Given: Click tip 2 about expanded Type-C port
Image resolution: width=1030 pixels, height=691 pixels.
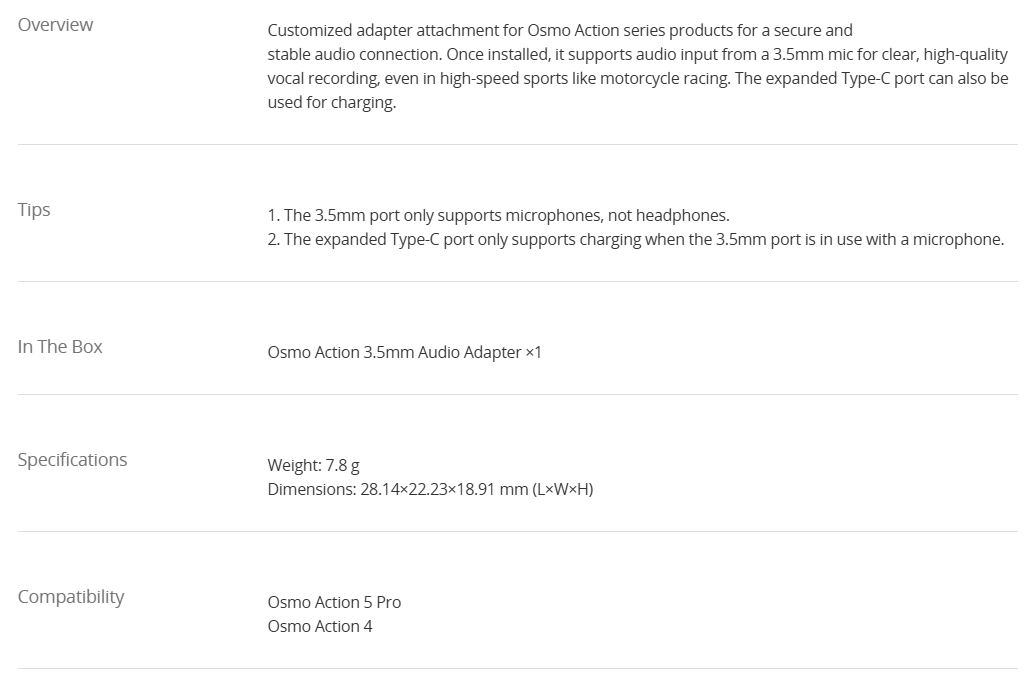Looking at the screenshot, I should pos(635,239).
